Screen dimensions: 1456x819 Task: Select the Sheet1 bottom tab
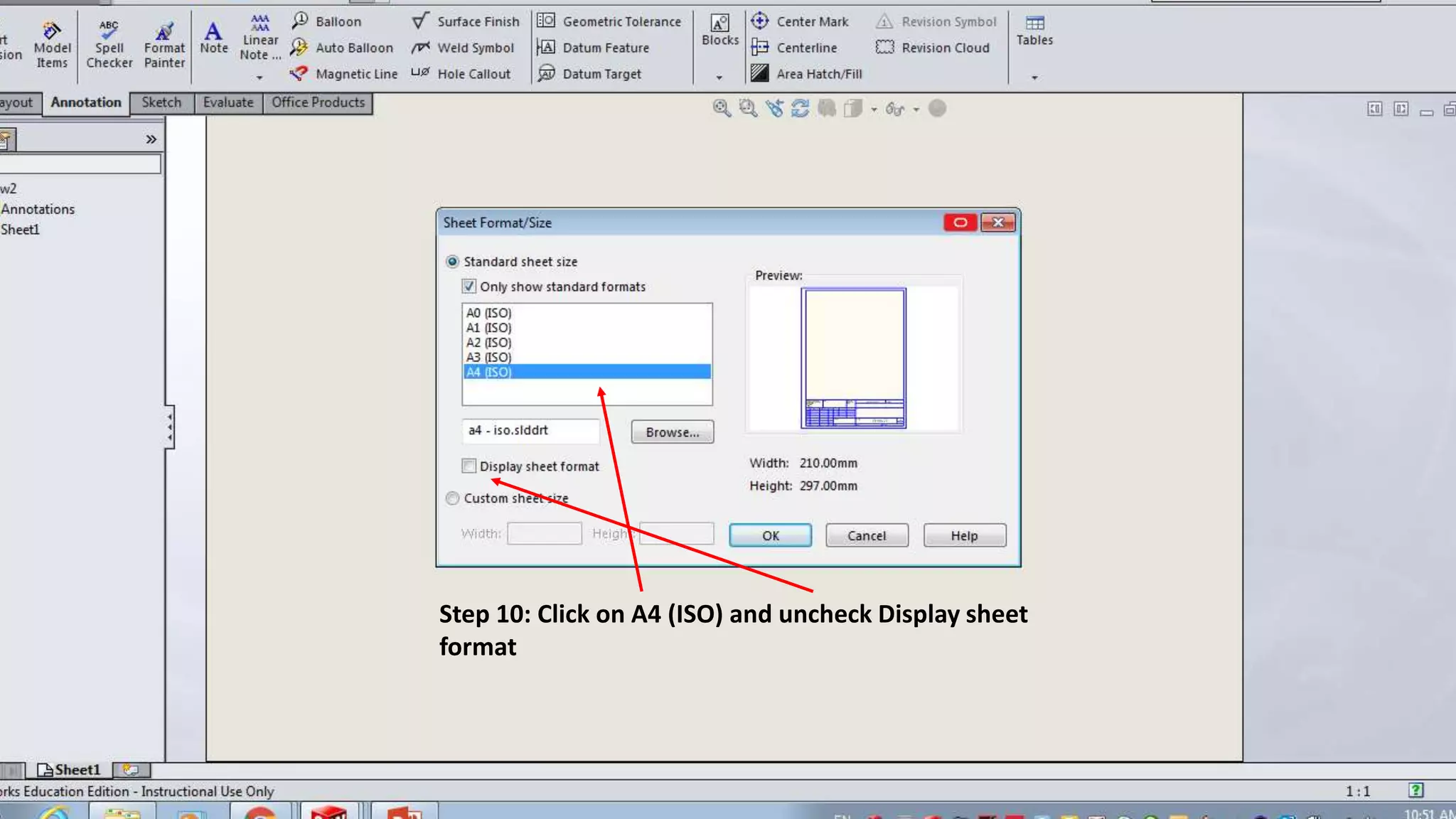click(69, 770)
